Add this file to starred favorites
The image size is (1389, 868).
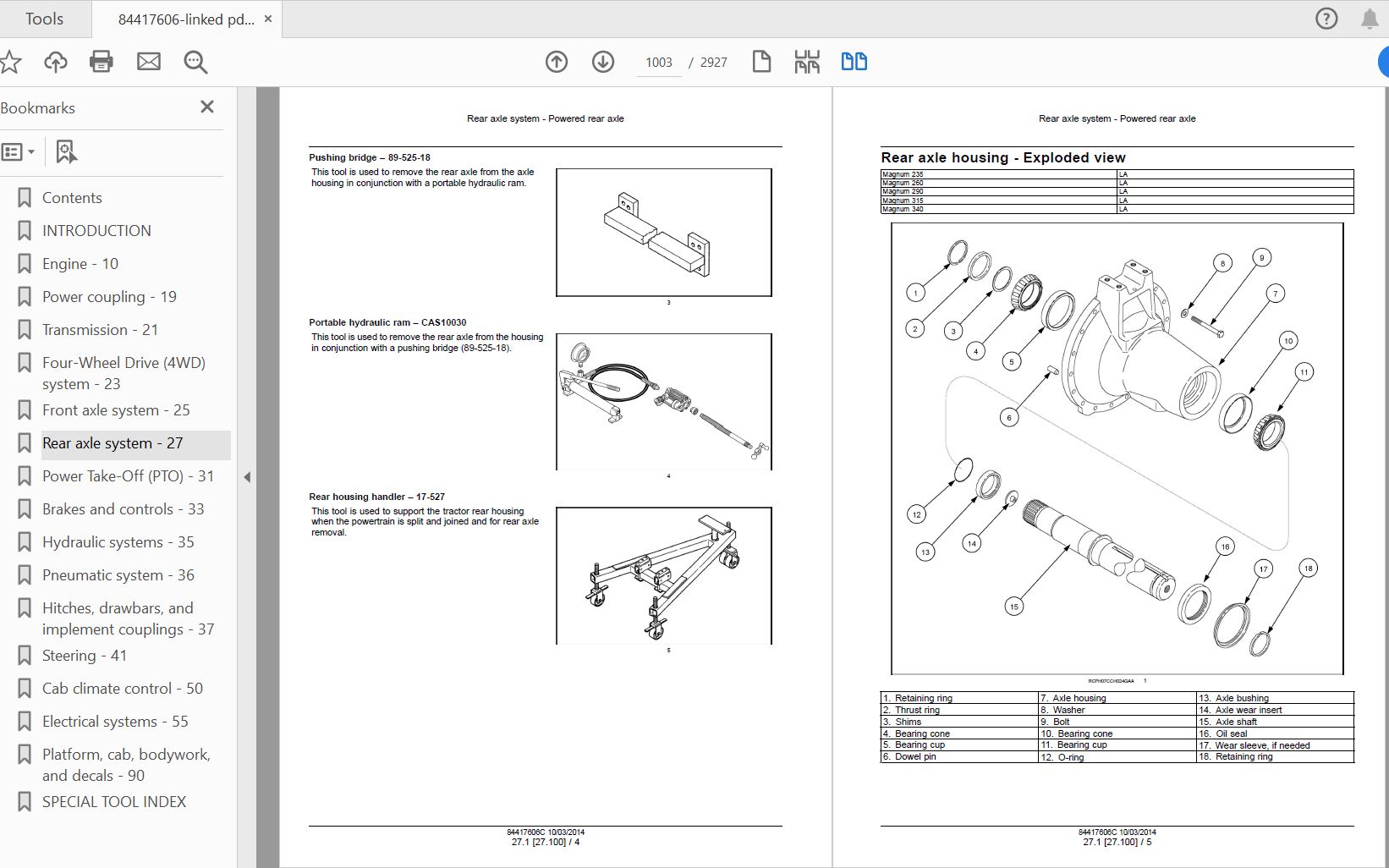pos(10,62)
